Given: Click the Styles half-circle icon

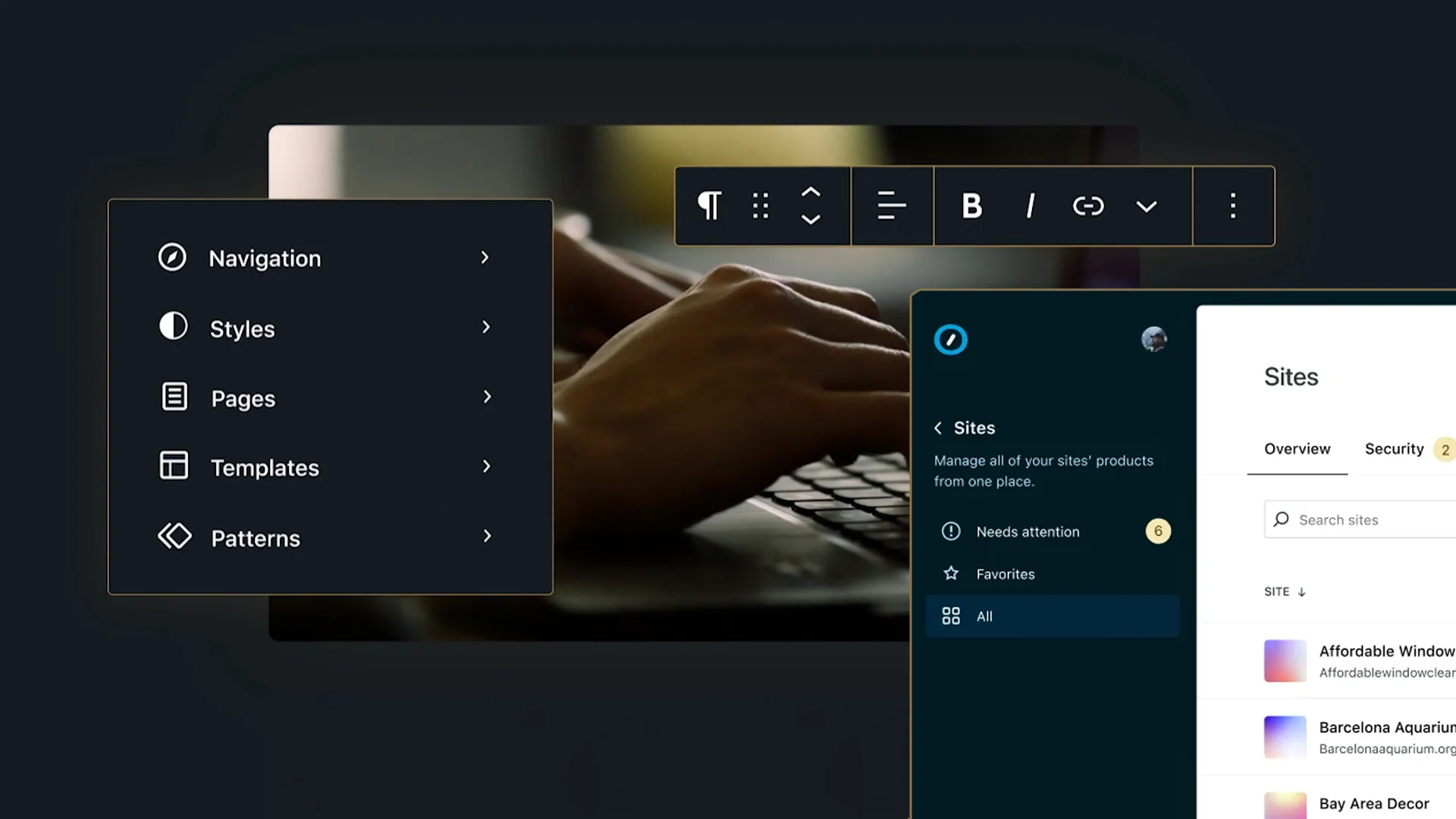Looking at the screenshot, I should [173, 327].
